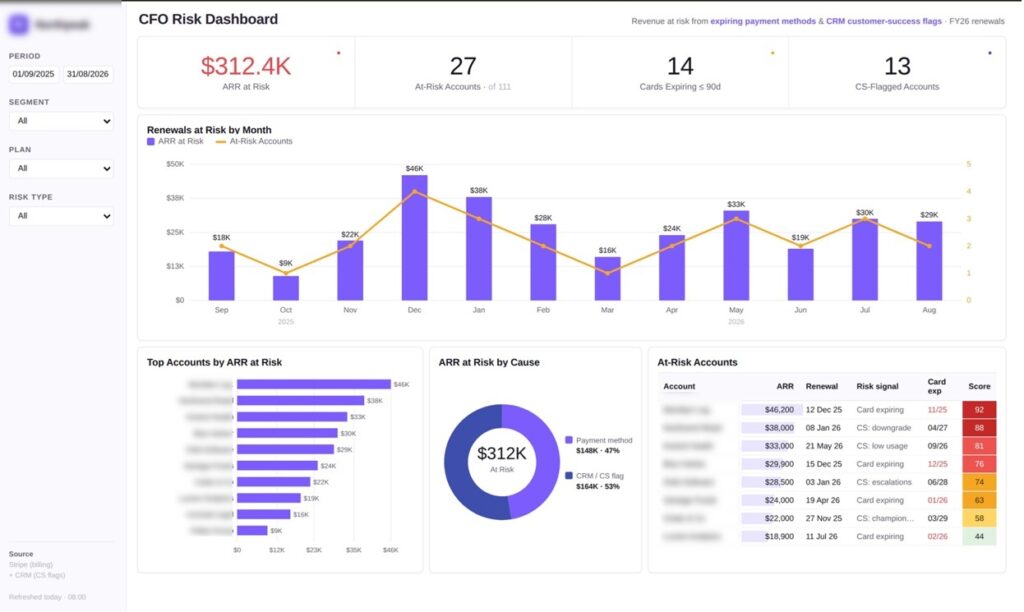Click the top account bar labeled $9K
1024x612 pixels.
click(252, 530)
